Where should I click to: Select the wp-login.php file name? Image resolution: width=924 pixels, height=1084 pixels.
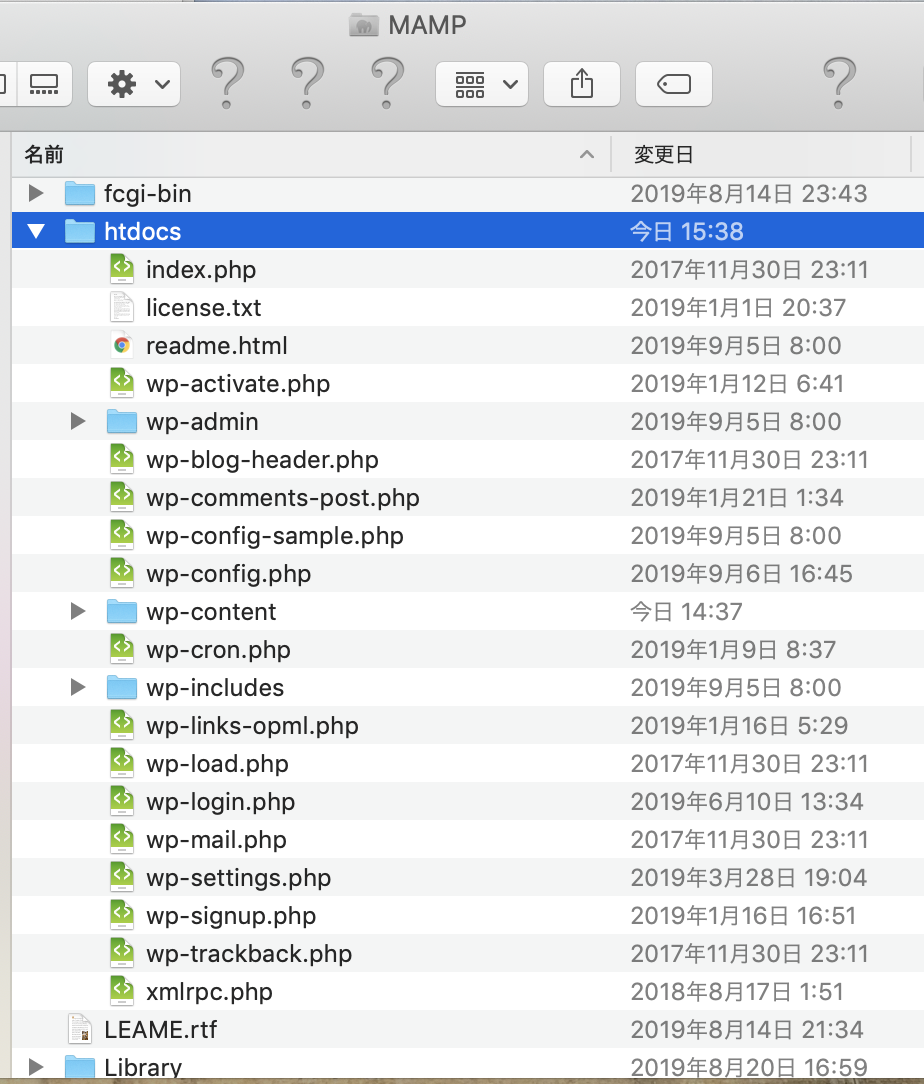coord(221,802)
